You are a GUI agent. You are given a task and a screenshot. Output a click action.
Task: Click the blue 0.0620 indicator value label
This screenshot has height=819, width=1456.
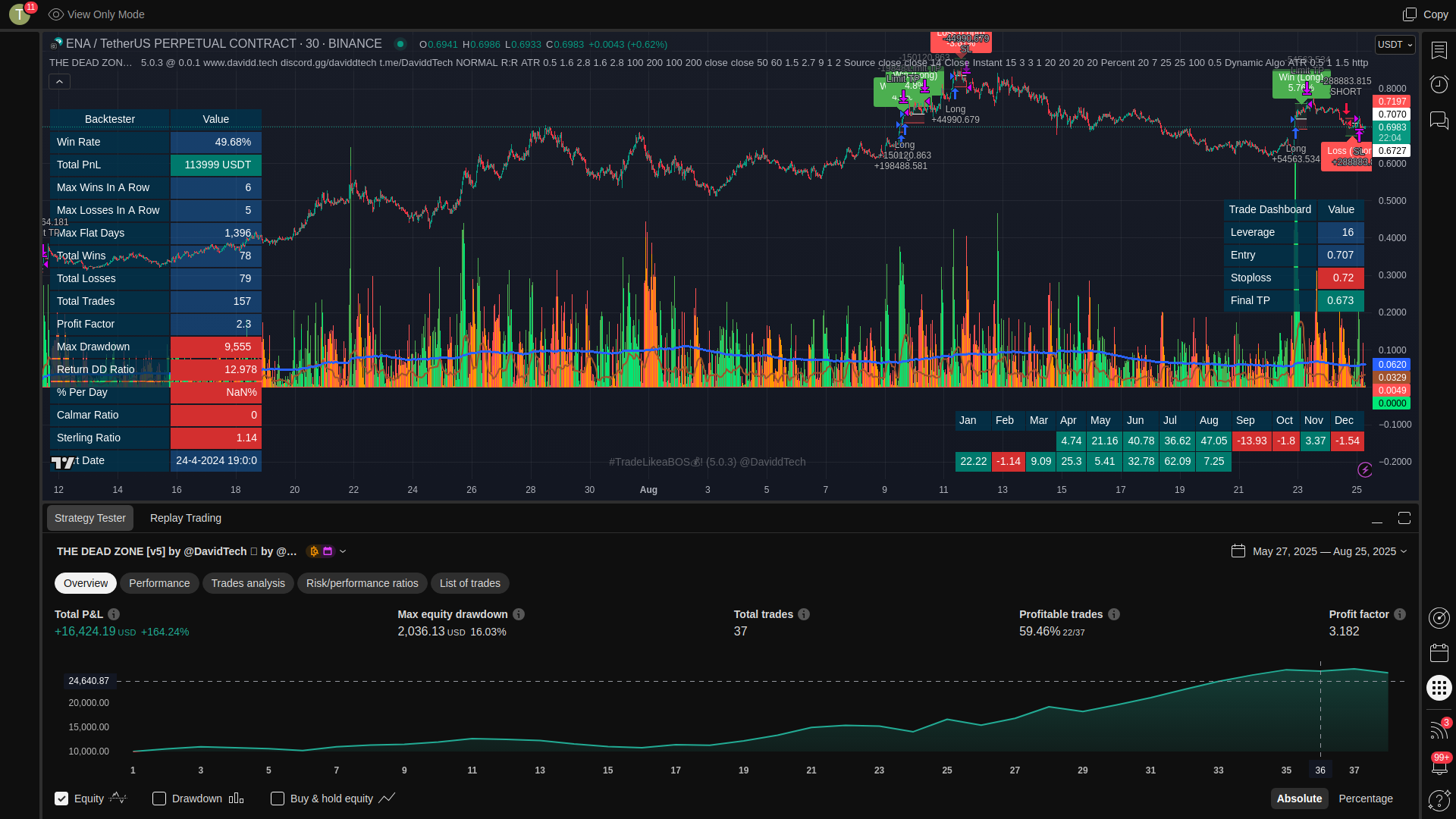(x=1392, y=365)
